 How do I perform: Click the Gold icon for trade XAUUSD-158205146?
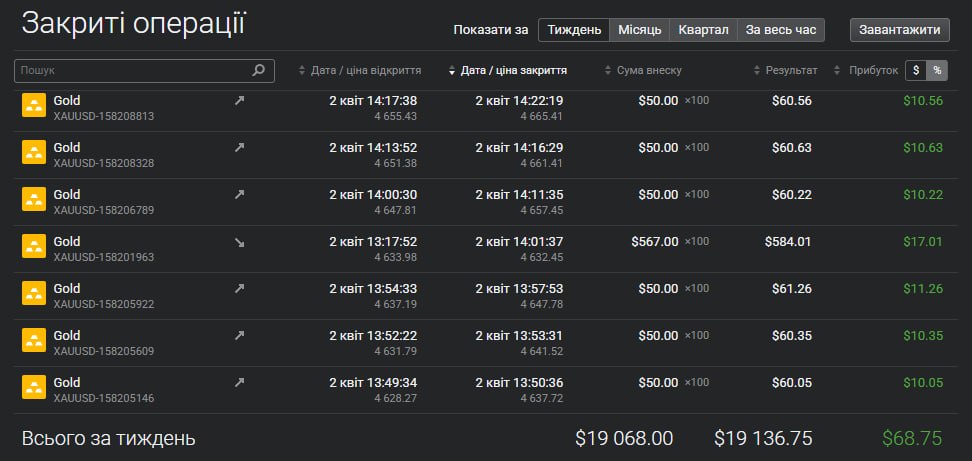click(x=34, y=390)
